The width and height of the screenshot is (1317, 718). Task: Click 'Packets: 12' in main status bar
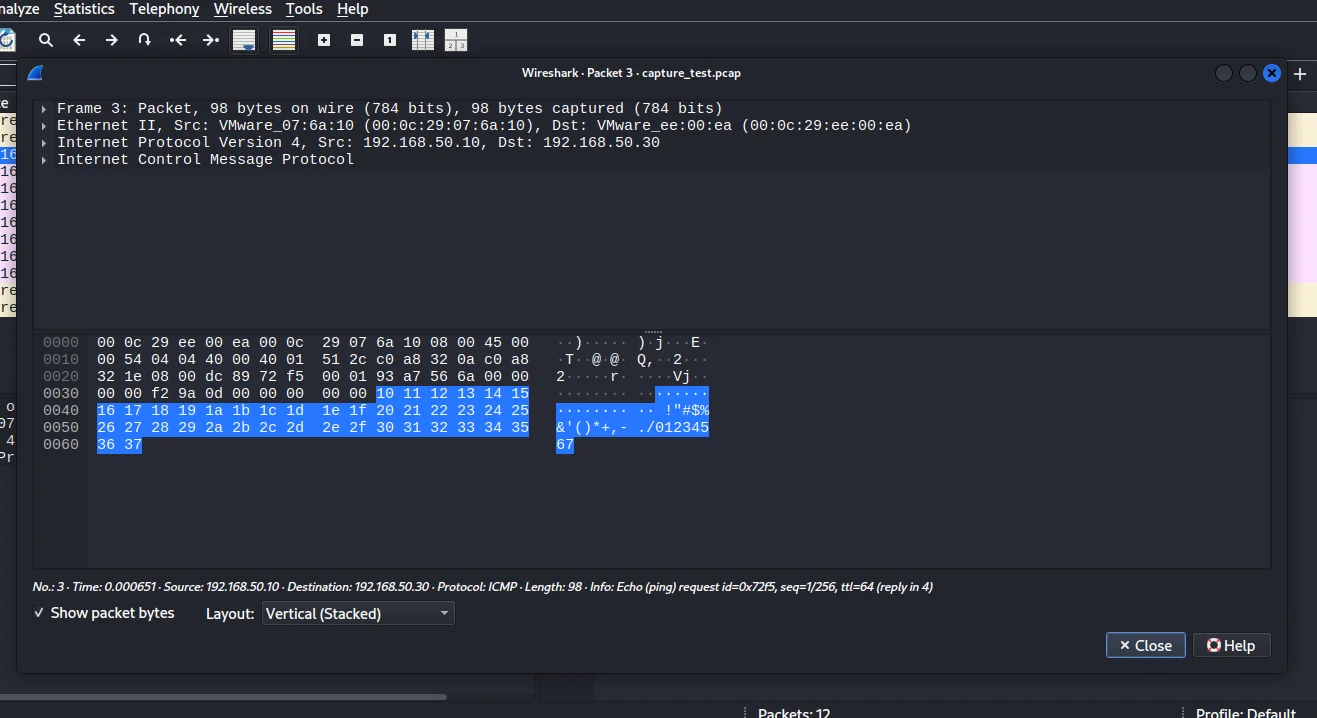click(x=794, y=713)
